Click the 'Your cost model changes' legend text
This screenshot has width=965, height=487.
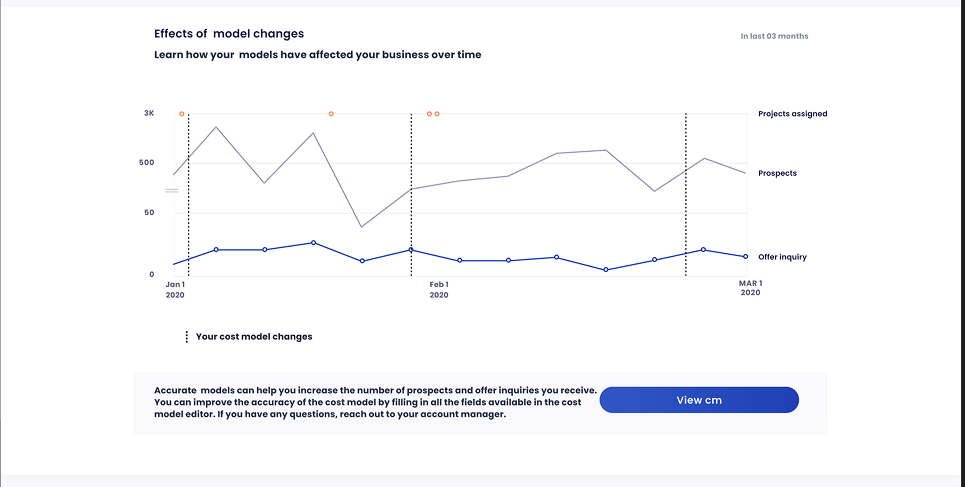254,337
